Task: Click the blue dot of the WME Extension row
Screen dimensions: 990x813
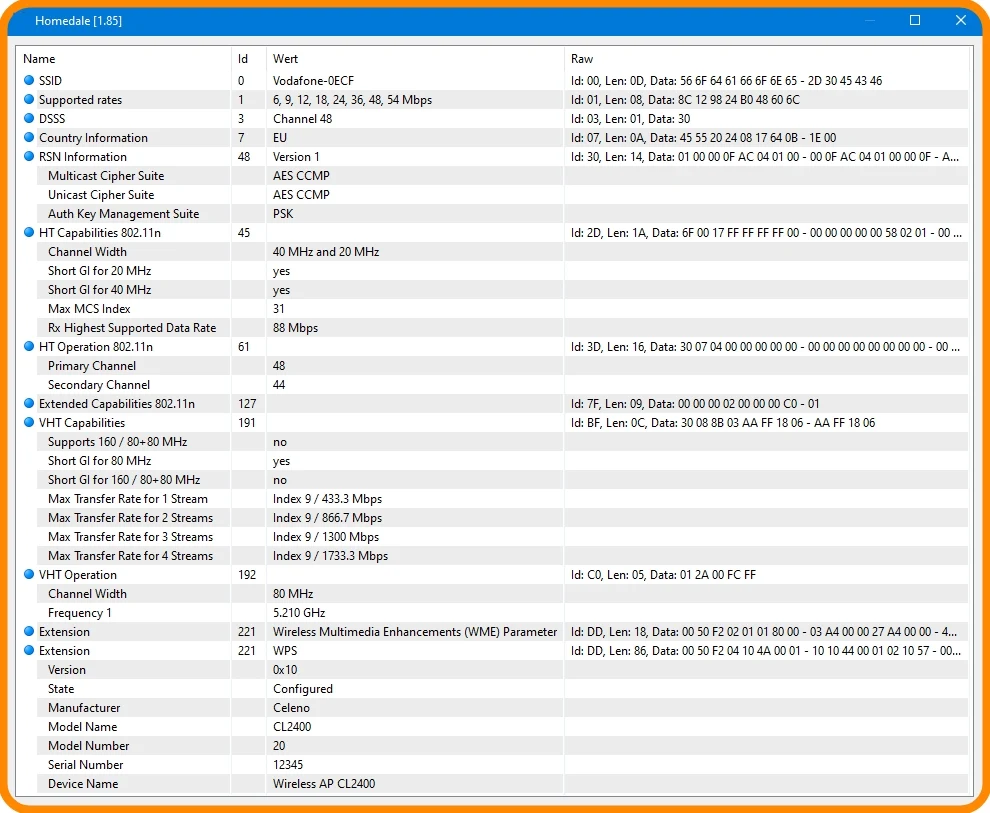Action: click(28, 631)
